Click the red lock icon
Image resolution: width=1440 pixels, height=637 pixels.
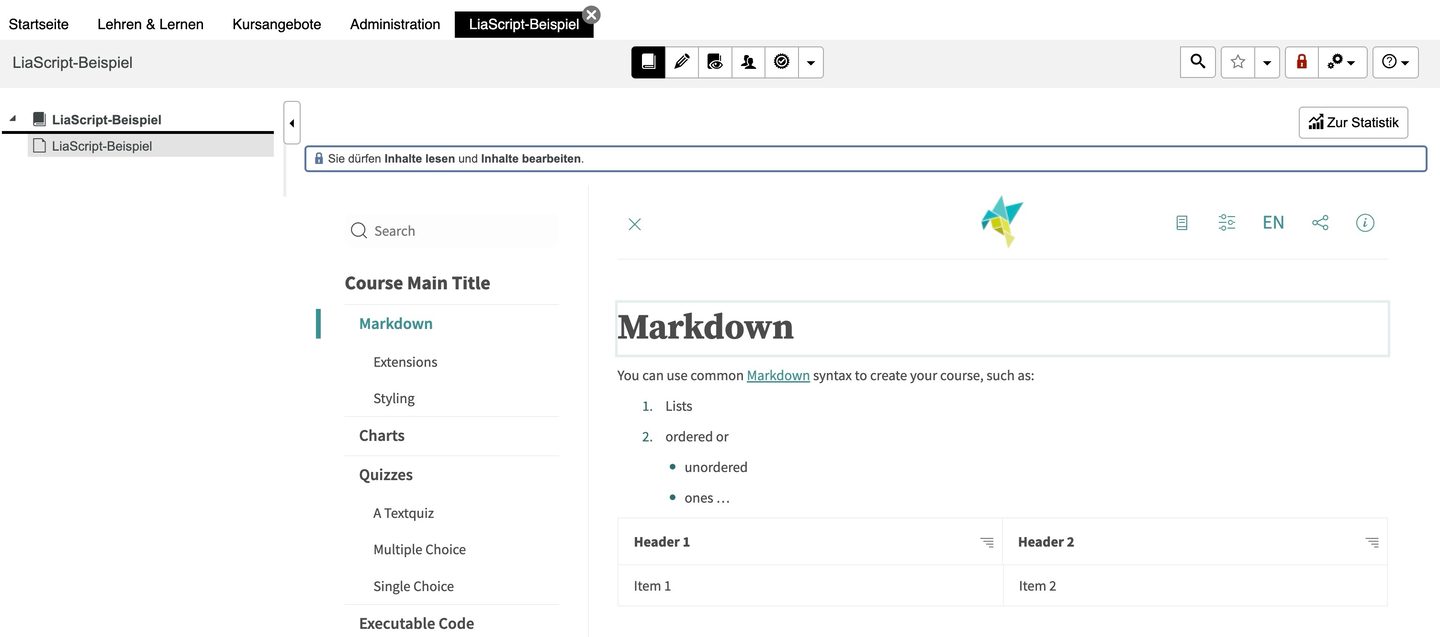pyautogui.click(x=1301, y=62)
